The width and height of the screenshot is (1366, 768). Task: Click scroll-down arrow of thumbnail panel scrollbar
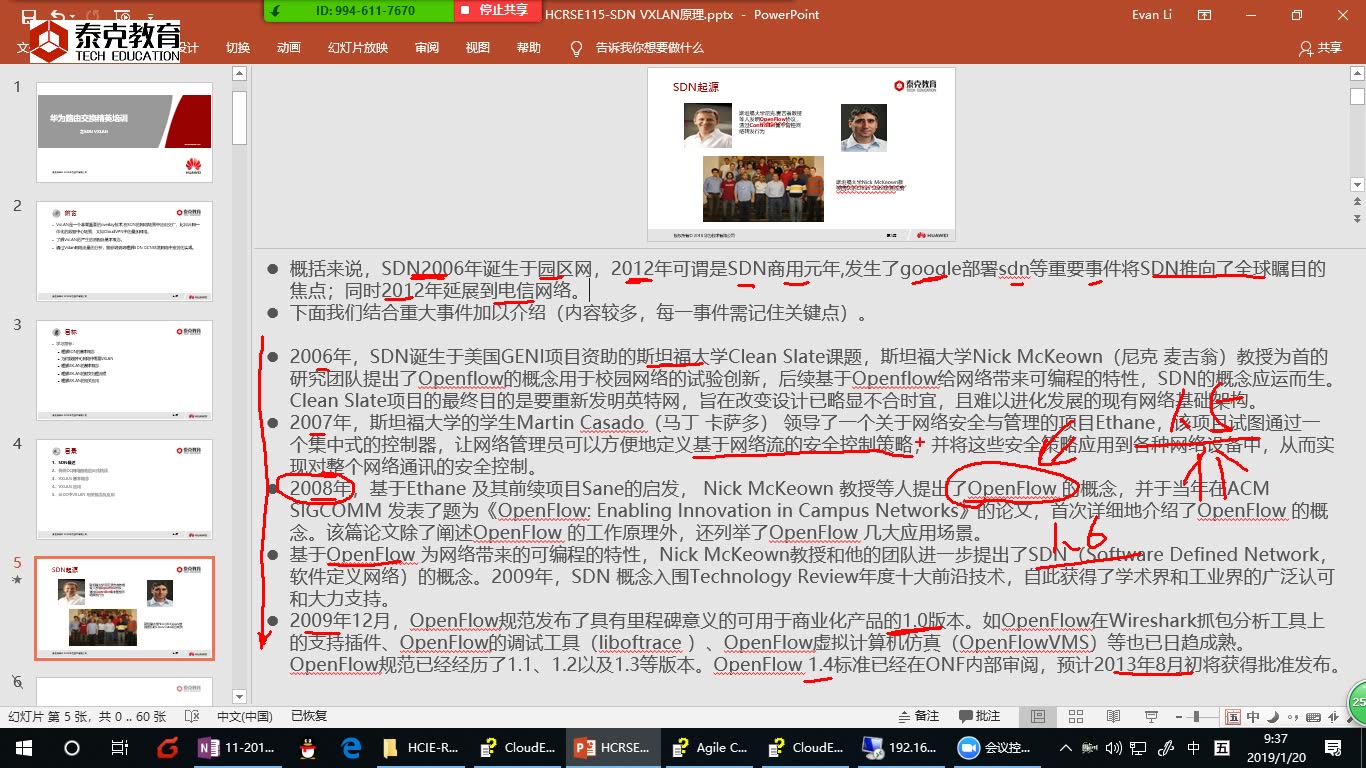tap(239, 696)
